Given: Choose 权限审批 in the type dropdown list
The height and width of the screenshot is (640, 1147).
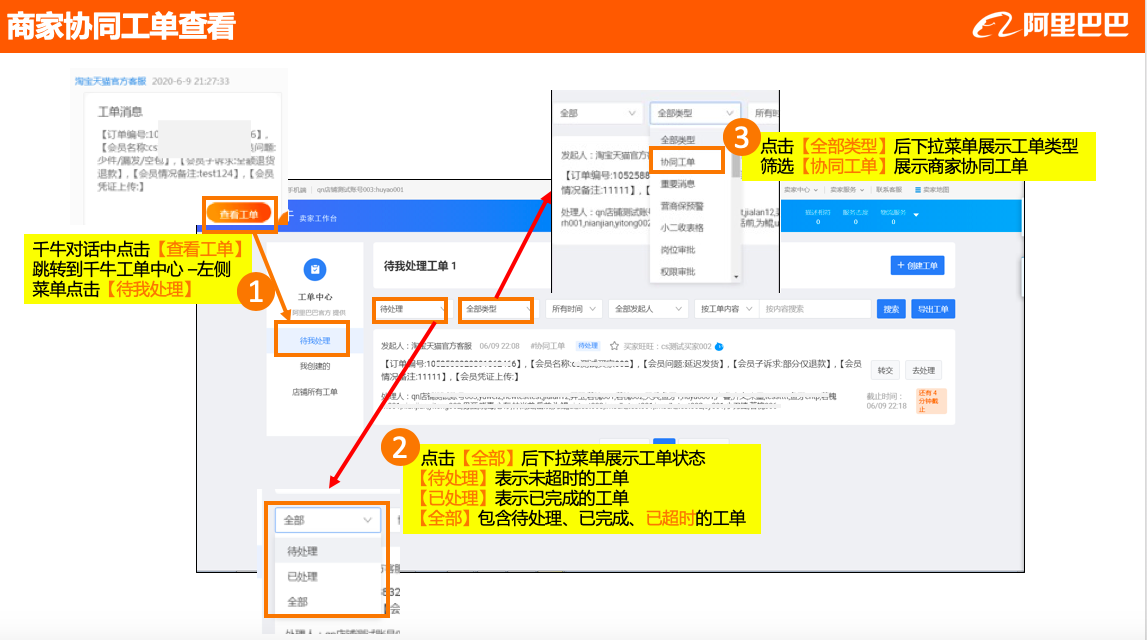Looking at the screenshot, I should 677,272.
